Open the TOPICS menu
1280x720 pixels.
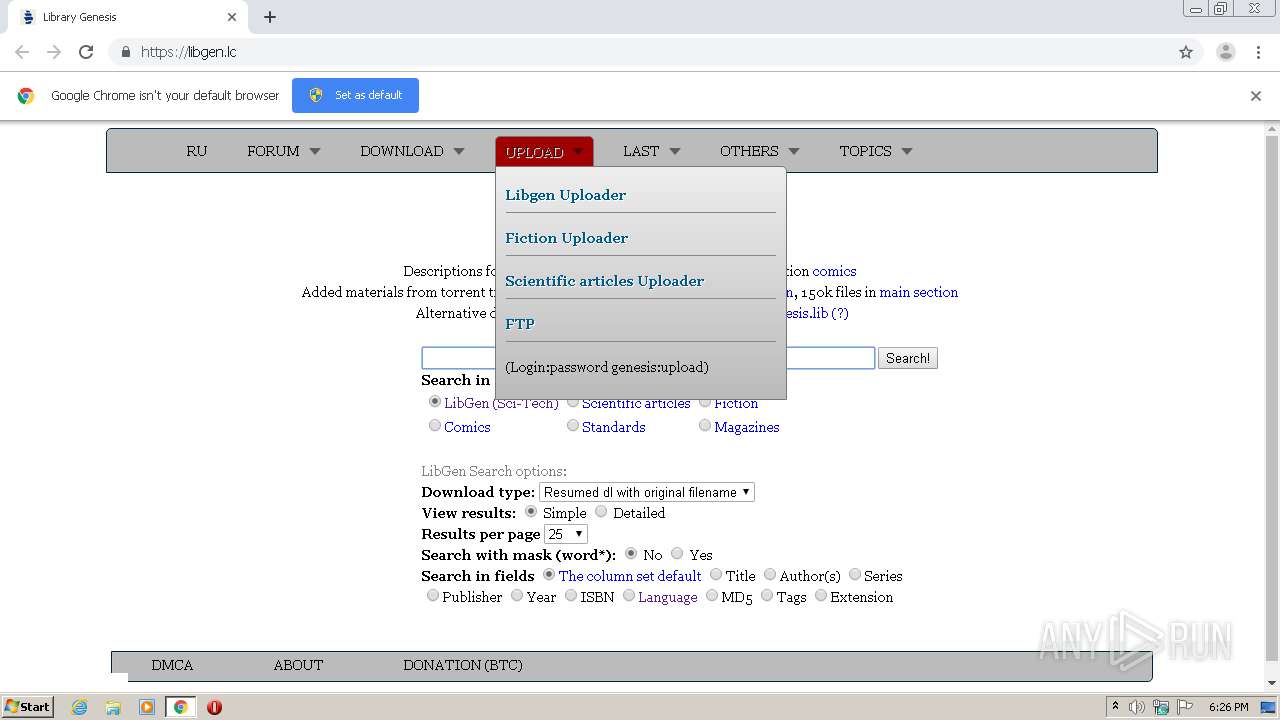876,151
